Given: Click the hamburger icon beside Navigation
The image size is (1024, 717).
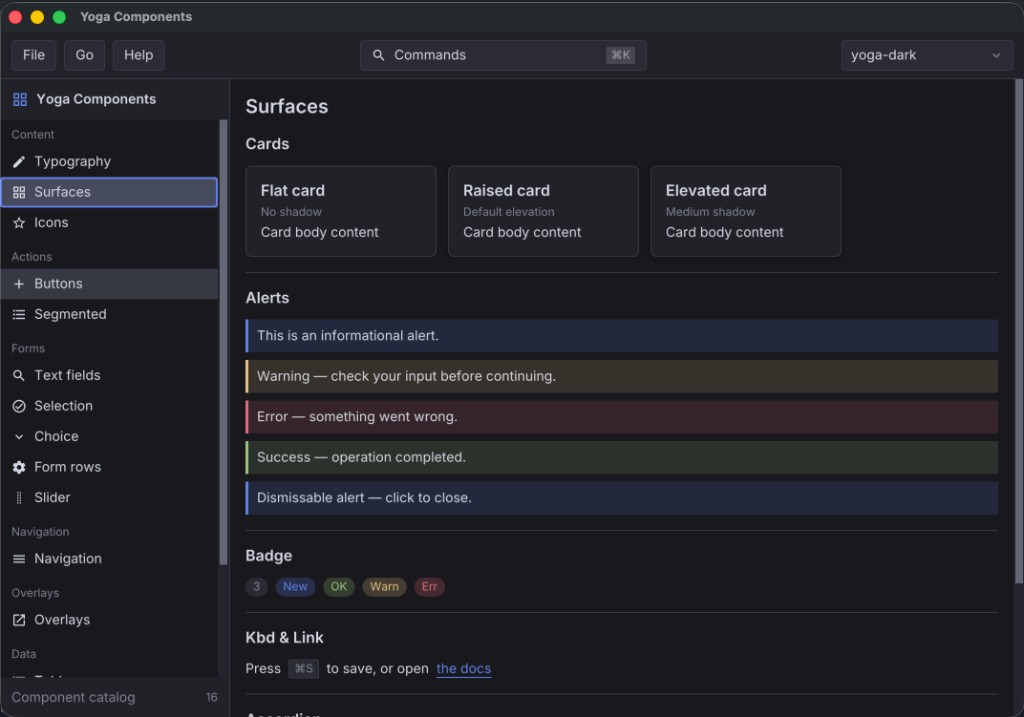Looking at the screenshot, I should 19,559.
